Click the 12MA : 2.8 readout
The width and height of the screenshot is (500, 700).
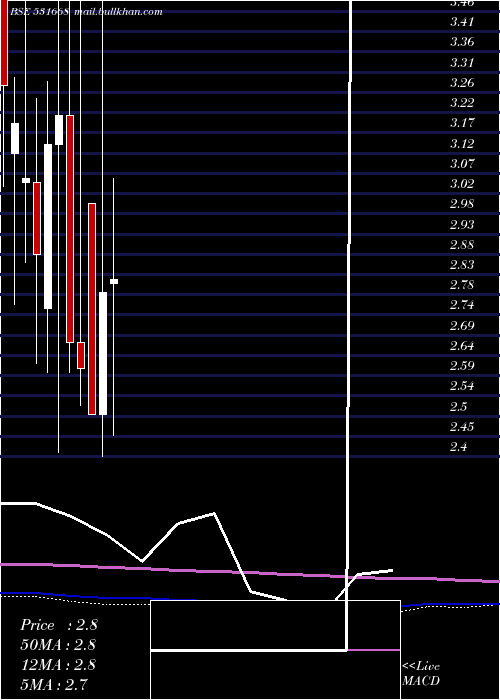(x=58, y=665)
